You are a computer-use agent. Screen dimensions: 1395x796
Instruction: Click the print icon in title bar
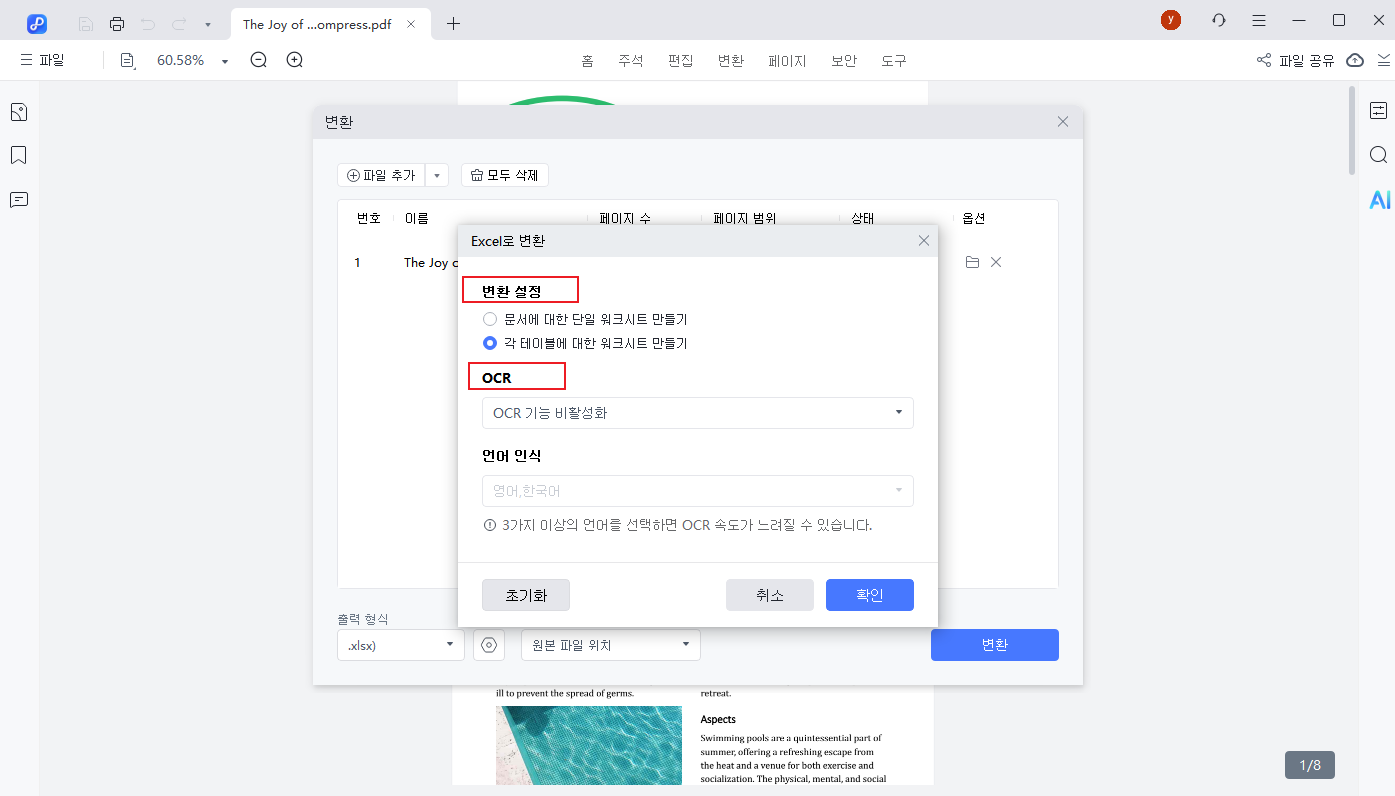[117, 23]
